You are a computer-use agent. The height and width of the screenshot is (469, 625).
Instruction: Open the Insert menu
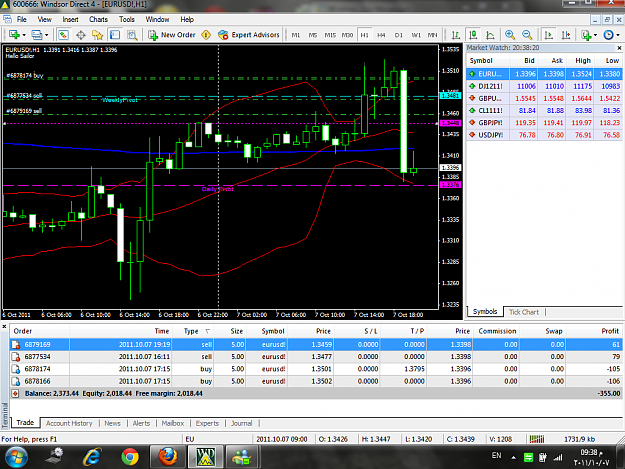click(x=70, y=20)
